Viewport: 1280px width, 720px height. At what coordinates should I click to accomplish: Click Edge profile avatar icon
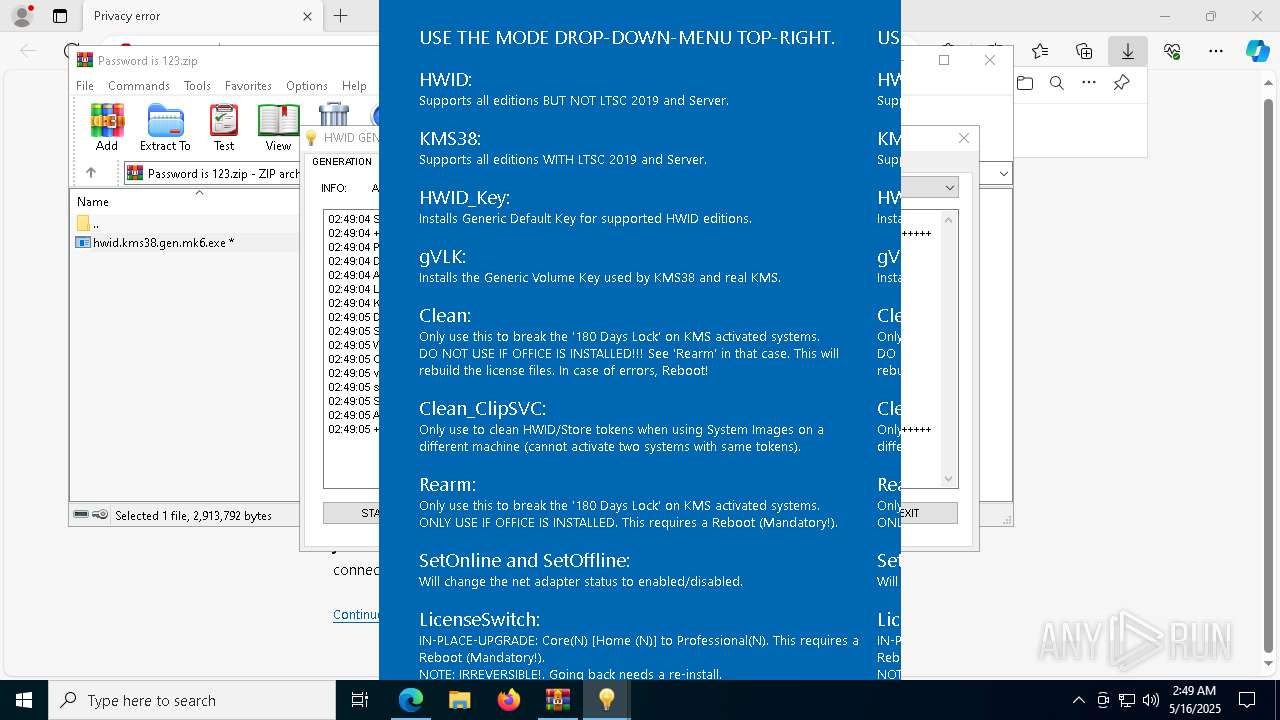coord(21,16)
